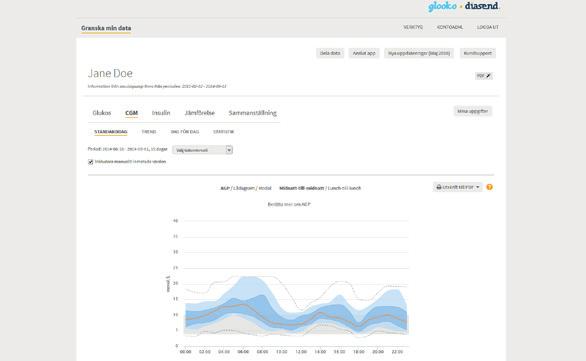Switch to the Lådagram chart view

pyautogui.click(x=244, y=188)
